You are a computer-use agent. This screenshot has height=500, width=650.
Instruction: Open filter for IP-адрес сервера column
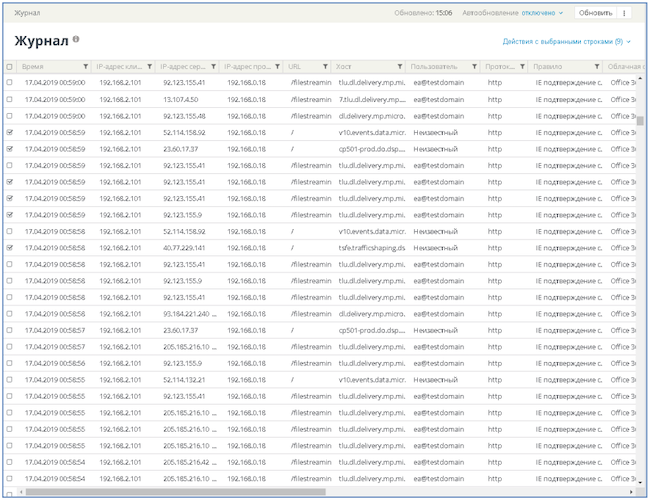(213, 67)
